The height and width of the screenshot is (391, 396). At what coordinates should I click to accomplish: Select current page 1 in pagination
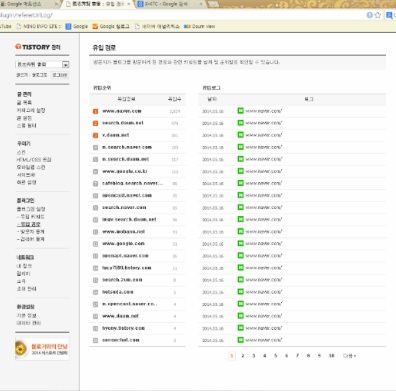(x=232, y=356)
